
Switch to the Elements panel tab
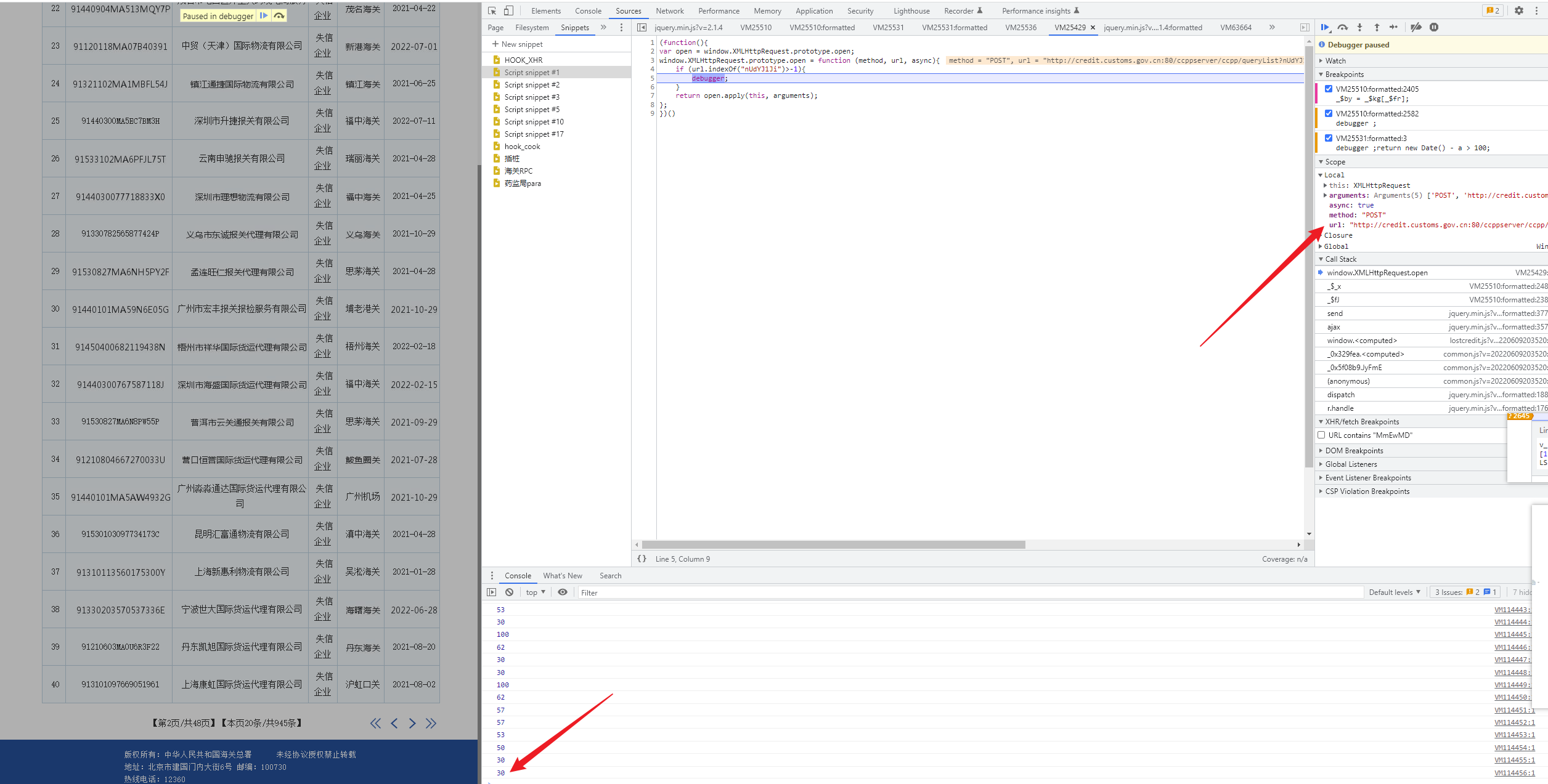546,10
